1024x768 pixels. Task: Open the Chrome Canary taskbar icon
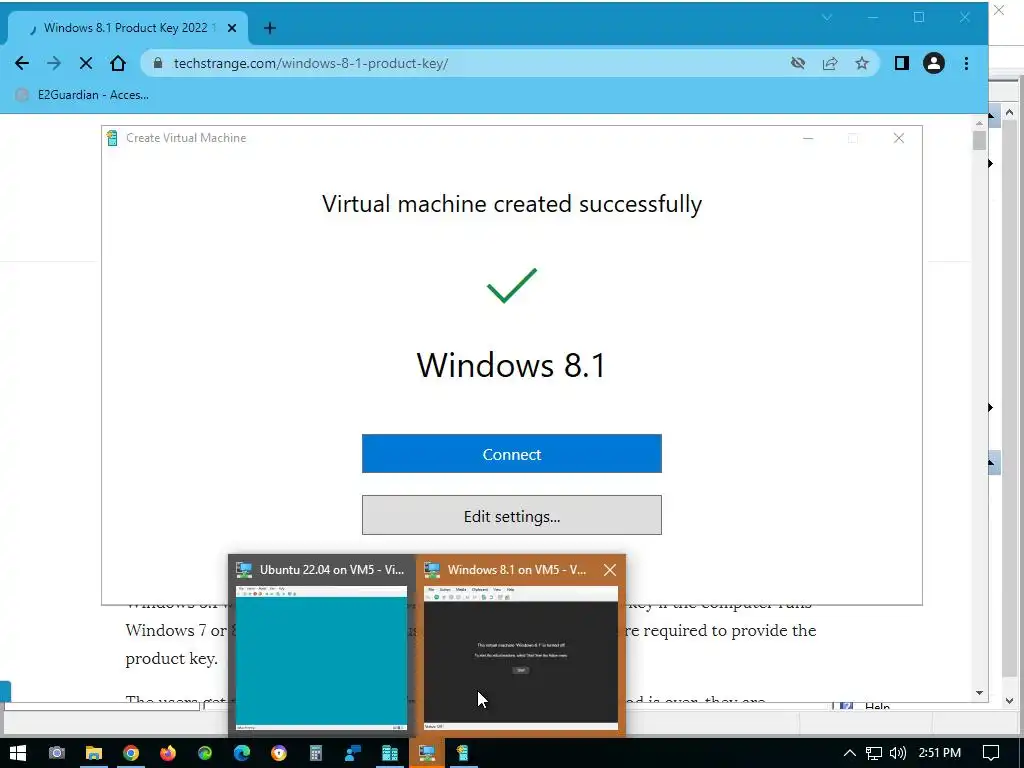tap(279, 753)
